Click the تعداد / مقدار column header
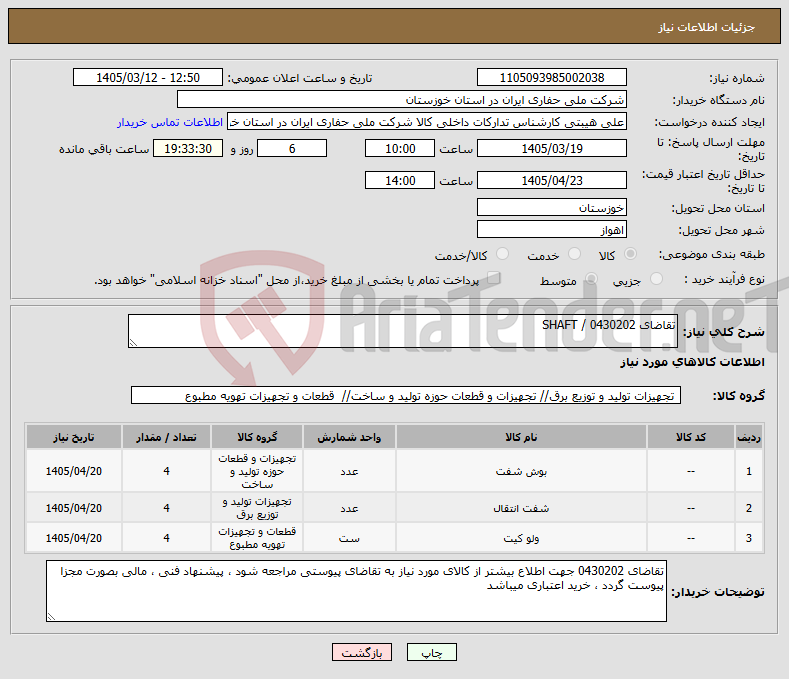 166,437
